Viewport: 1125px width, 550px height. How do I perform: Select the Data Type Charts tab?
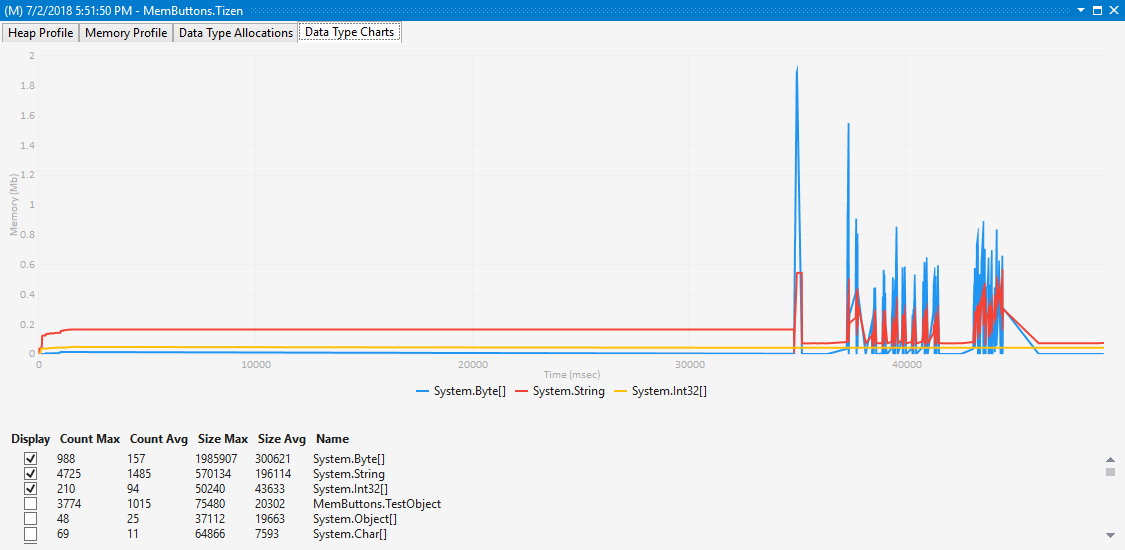349,33
